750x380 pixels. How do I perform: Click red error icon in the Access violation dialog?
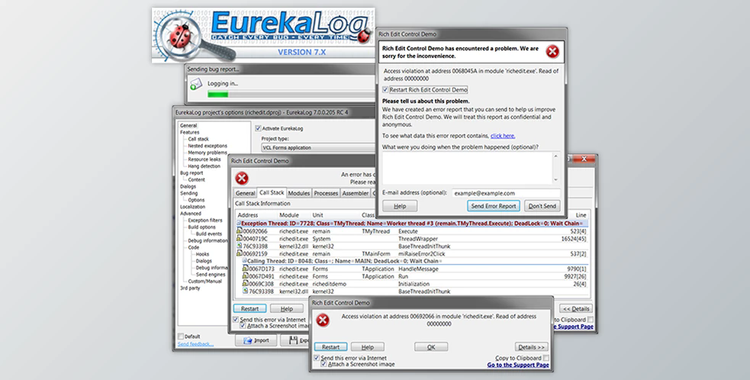coord(323,320)
